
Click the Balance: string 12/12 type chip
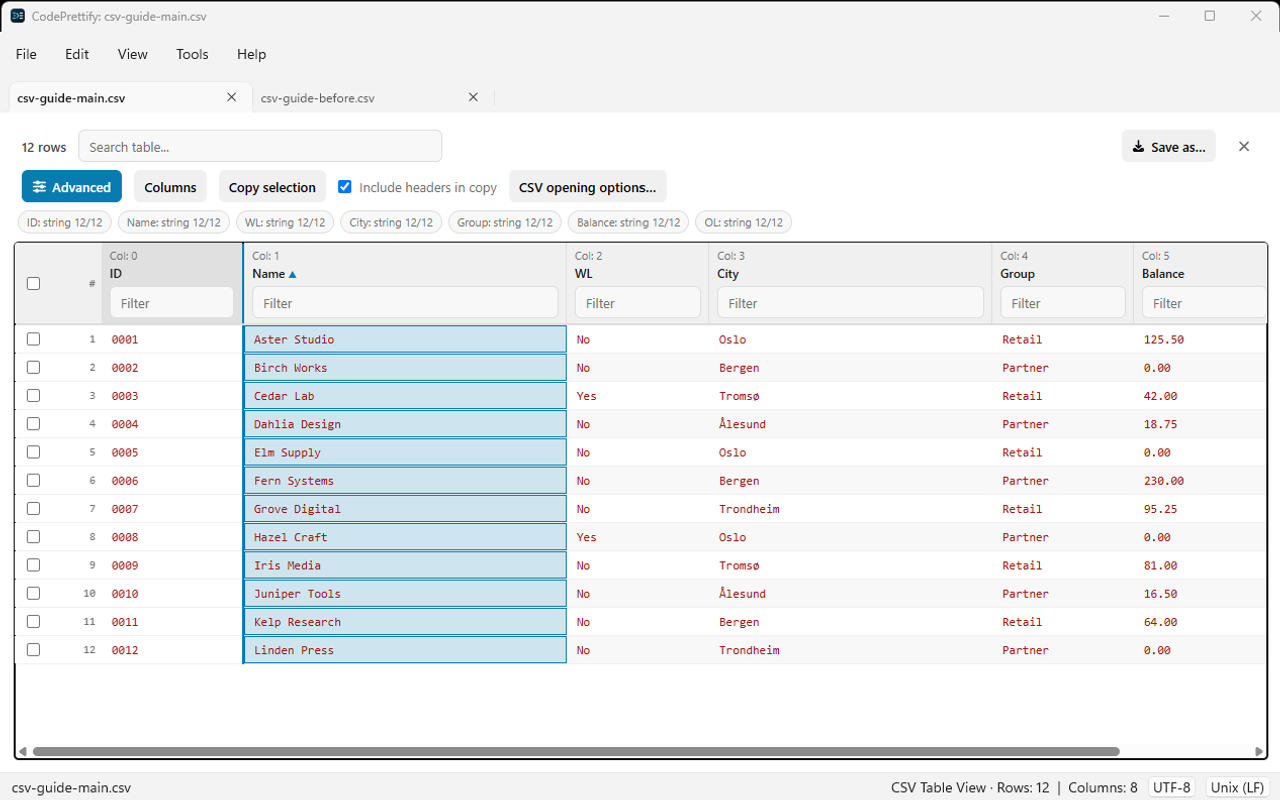pos(628,222)
